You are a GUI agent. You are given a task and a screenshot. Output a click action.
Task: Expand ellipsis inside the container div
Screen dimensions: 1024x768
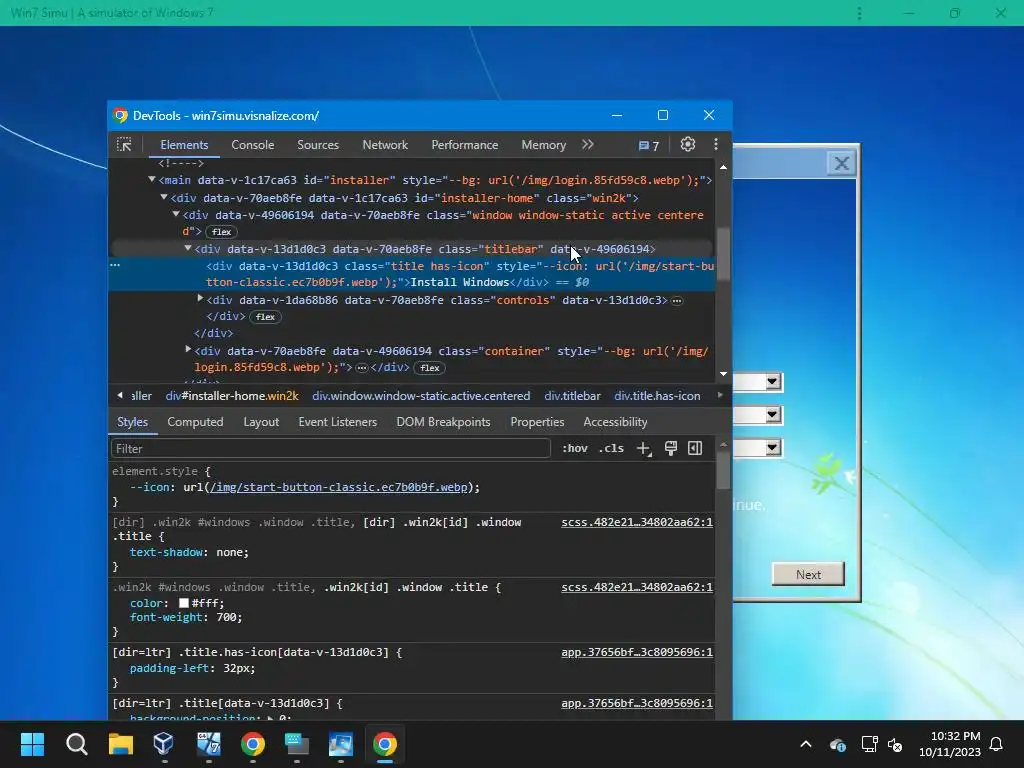(361, 368)
